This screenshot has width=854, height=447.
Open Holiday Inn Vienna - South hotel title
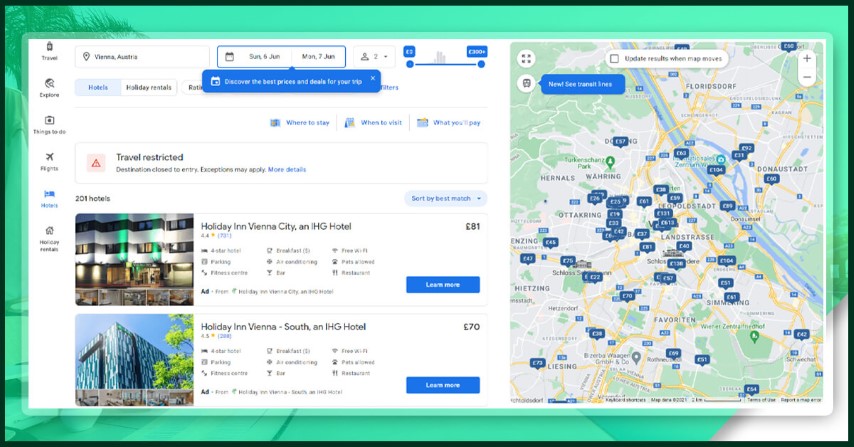pyautogui.click(x=283, y=327)
